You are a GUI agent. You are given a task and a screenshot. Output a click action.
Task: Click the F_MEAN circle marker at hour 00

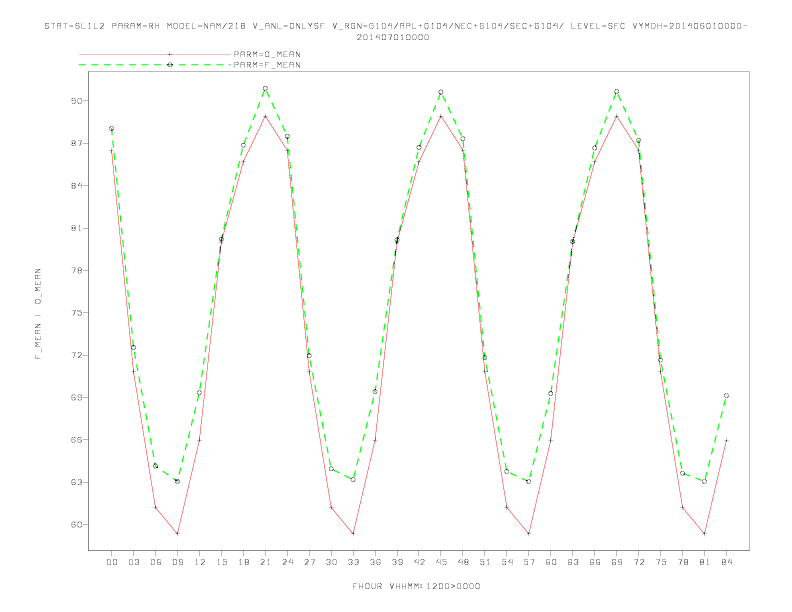[x=112, y=129]
